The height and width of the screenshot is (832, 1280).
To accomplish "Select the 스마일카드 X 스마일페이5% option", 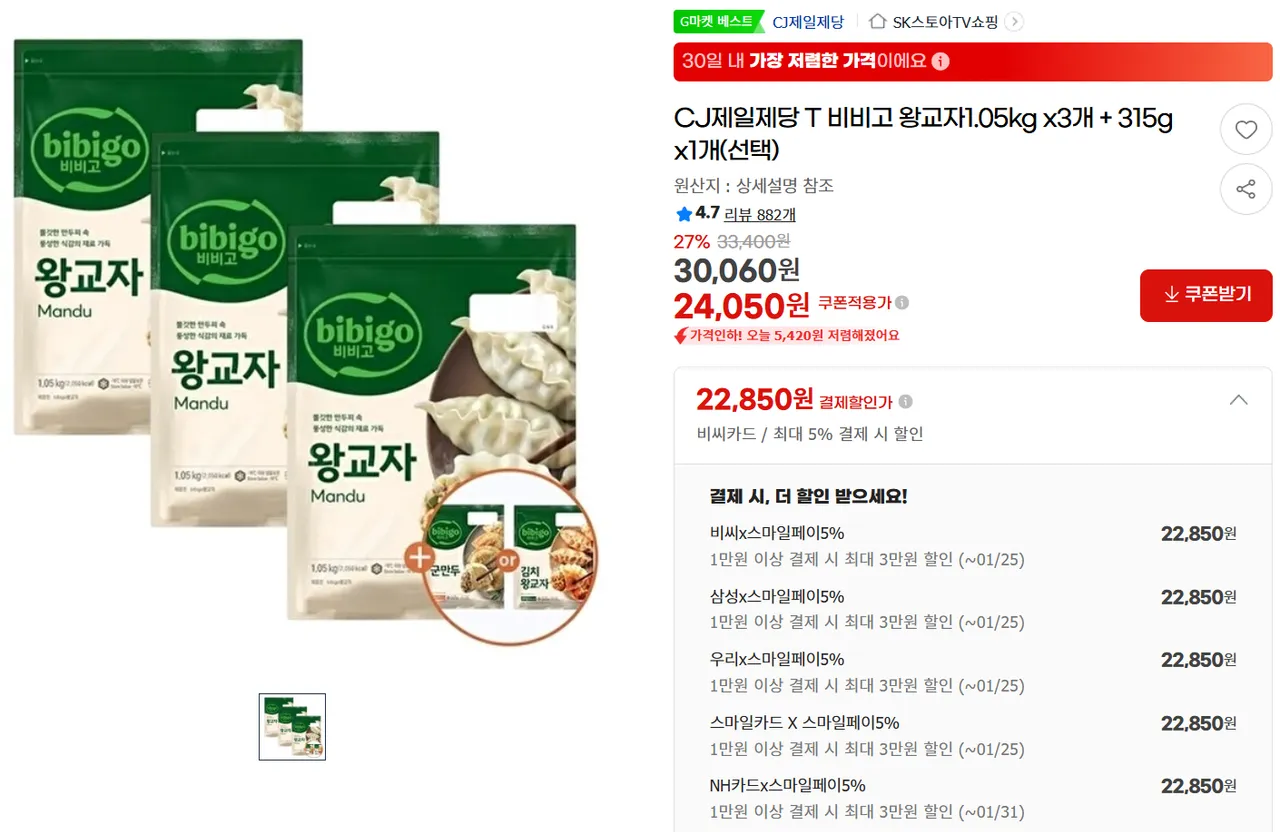I will click(973, 735).
